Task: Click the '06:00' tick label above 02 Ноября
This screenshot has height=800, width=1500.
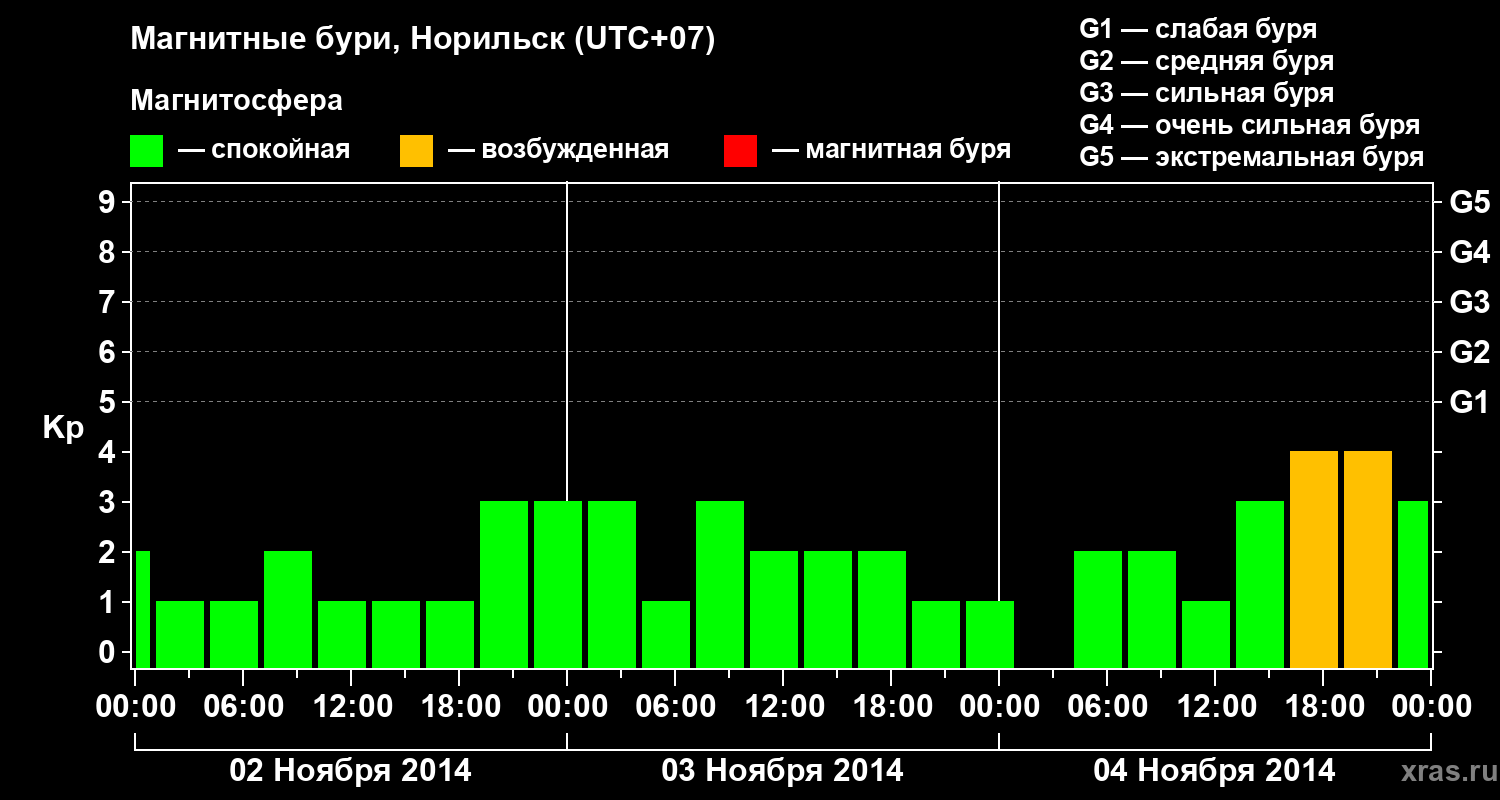Action: coord(243,706)
